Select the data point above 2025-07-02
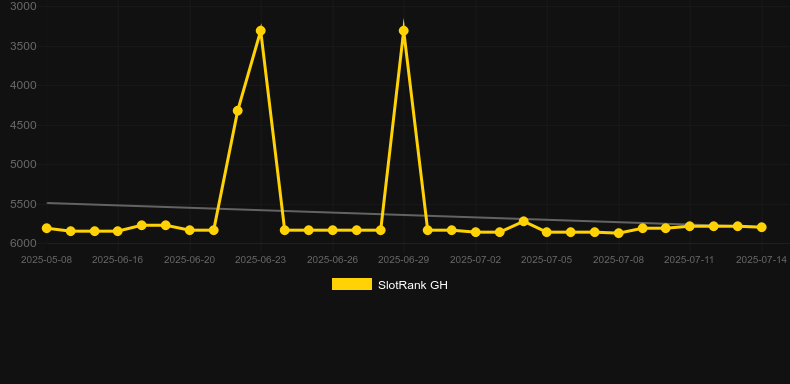This screenshot has width=790, height=384. 475,232
